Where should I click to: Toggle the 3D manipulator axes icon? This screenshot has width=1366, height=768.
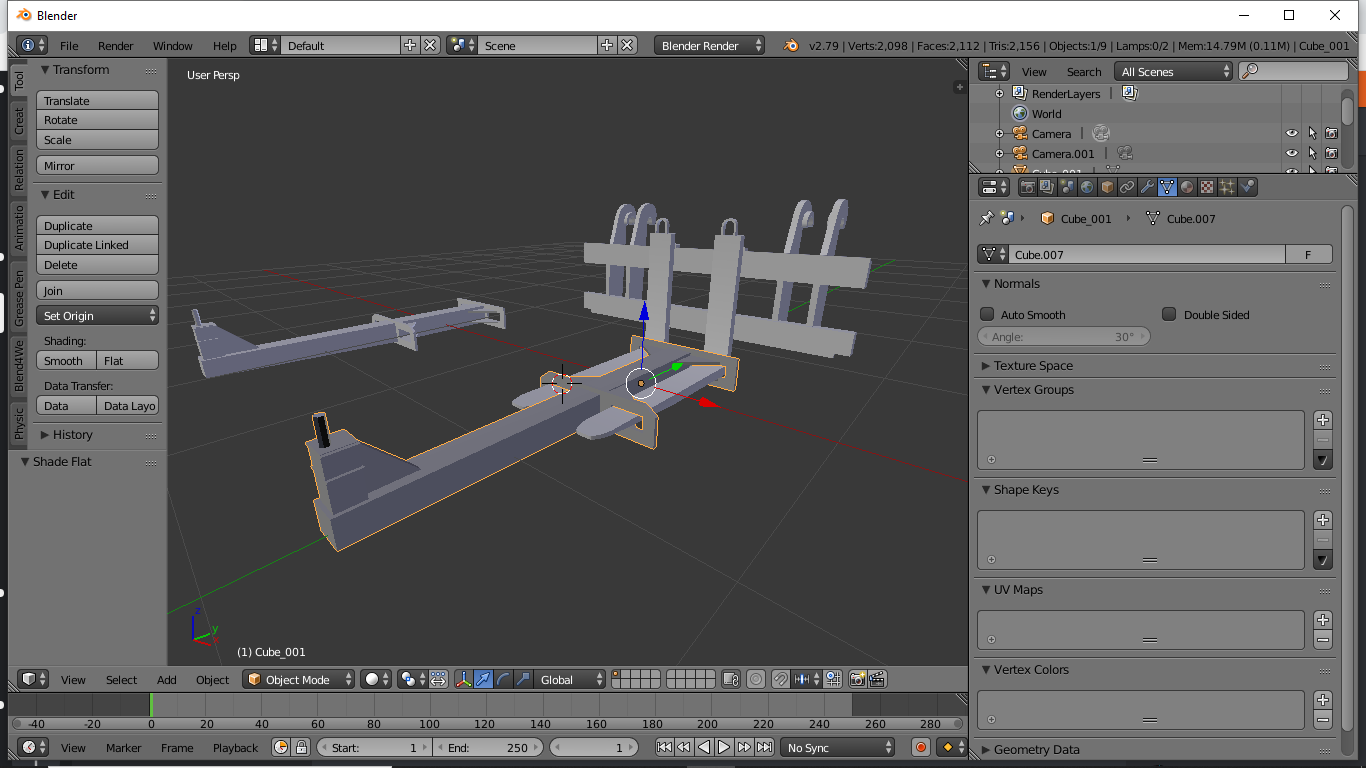pos(464,679)
